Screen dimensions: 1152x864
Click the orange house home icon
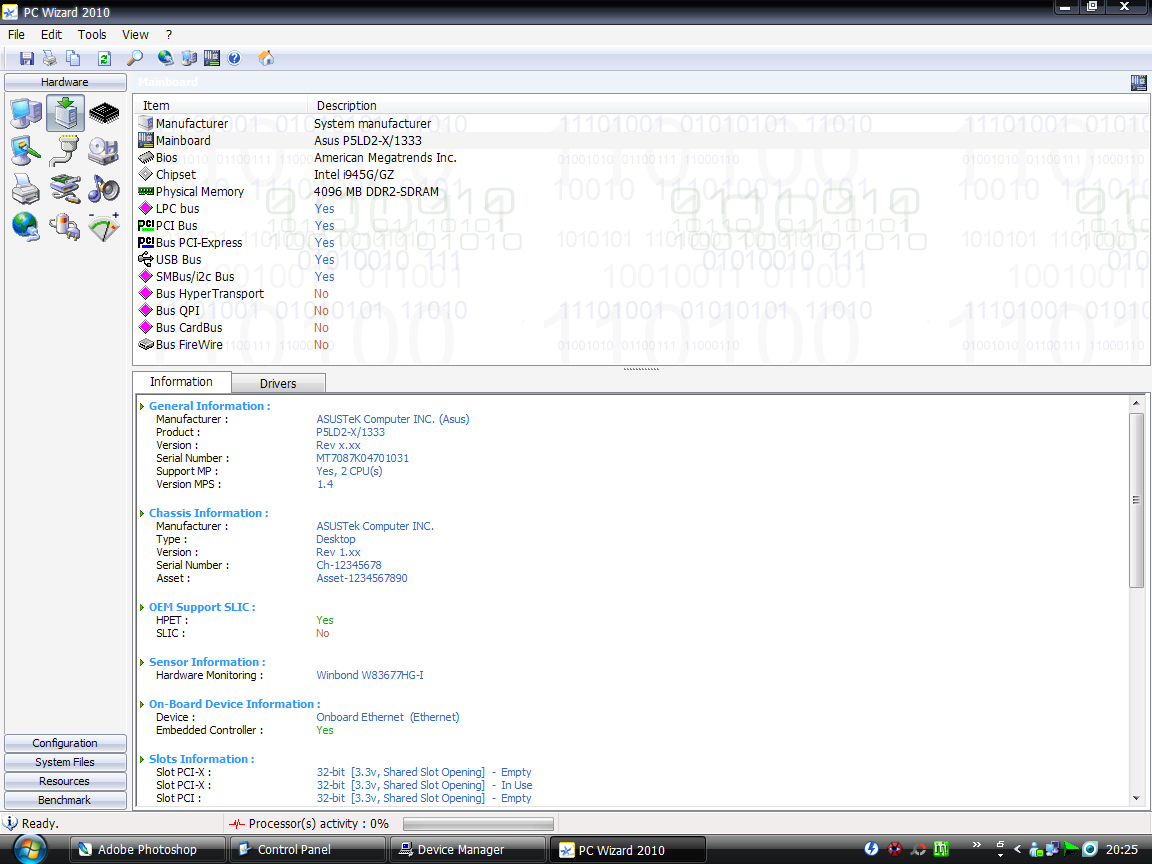266,58
